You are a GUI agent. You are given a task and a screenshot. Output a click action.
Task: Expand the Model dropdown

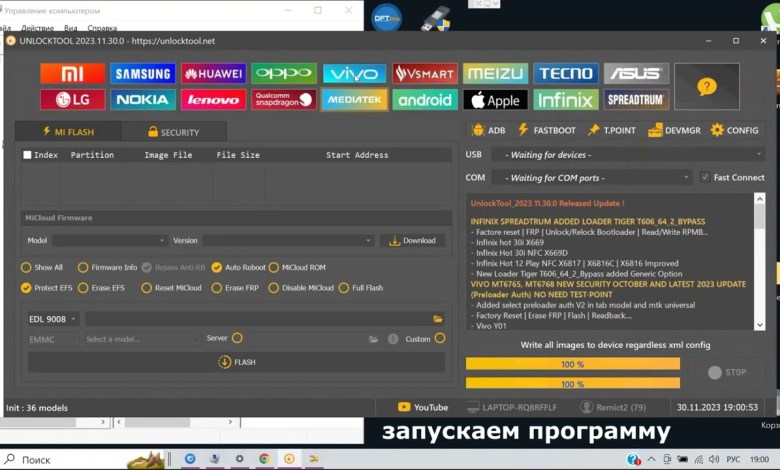click(x=109, y=241)
